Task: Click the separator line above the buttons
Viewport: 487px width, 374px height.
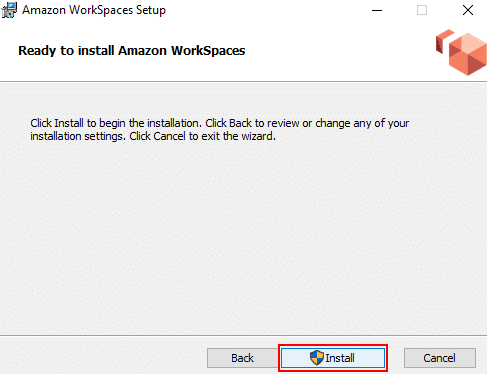Action: 243,335
